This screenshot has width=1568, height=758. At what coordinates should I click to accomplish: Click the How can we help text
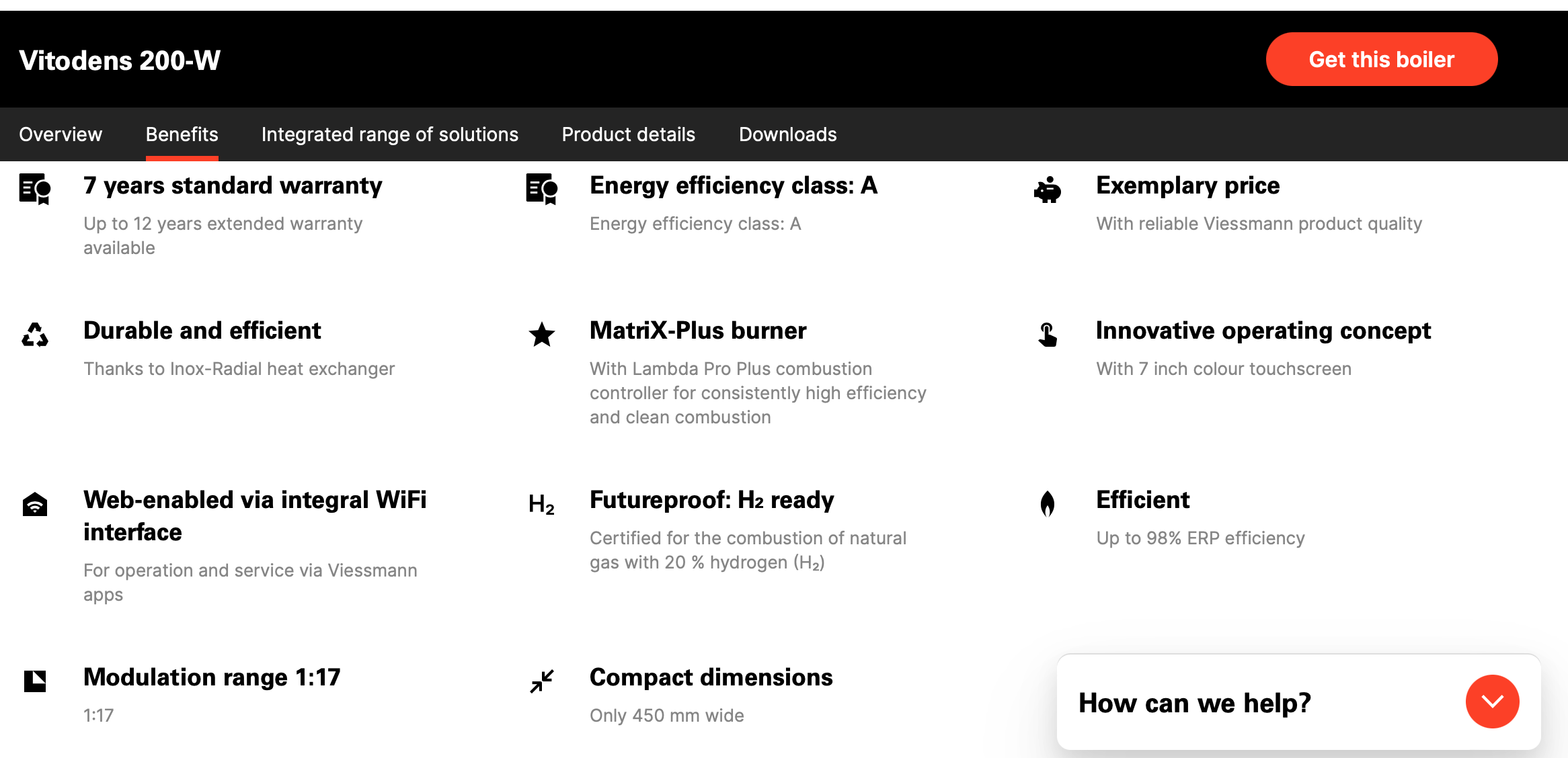[x=1195, y=703]
